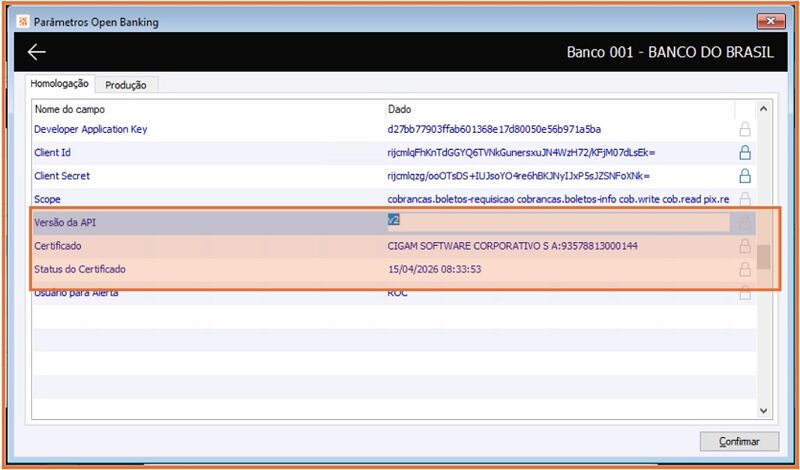800x470 pixels.
Task: Toggle lock icon for Client Secret row
Action: click(x=745, y=176)
